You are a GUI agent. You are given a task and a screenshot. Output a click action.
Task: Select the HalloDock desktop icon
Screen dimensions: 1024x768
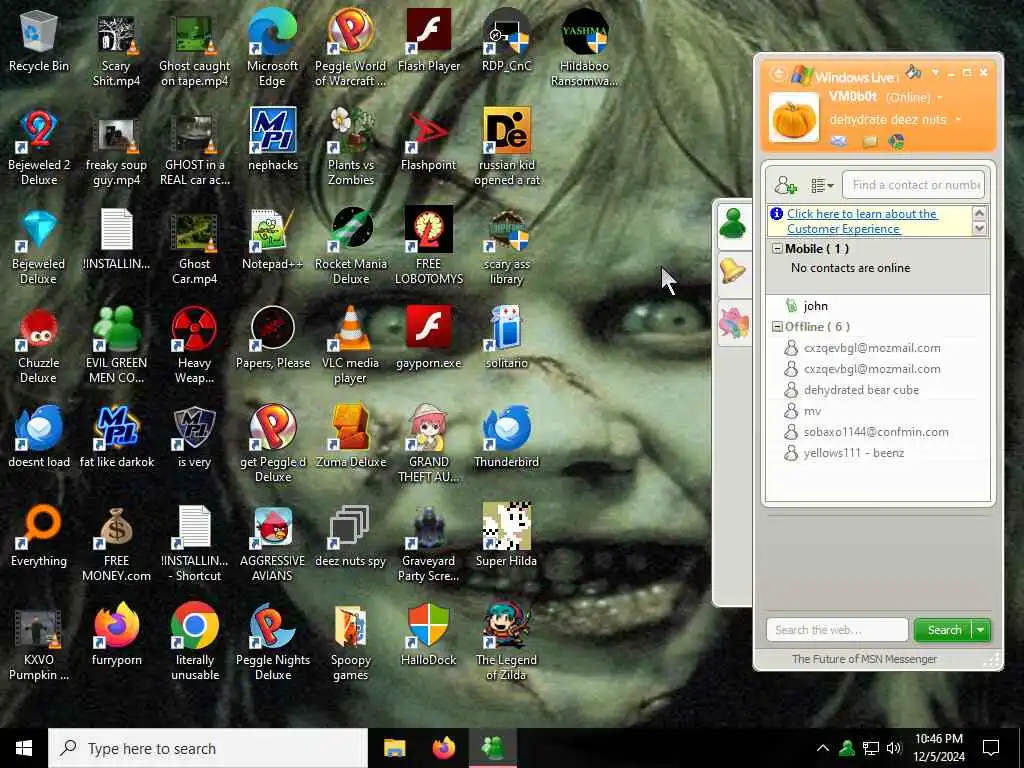point(428,635)
